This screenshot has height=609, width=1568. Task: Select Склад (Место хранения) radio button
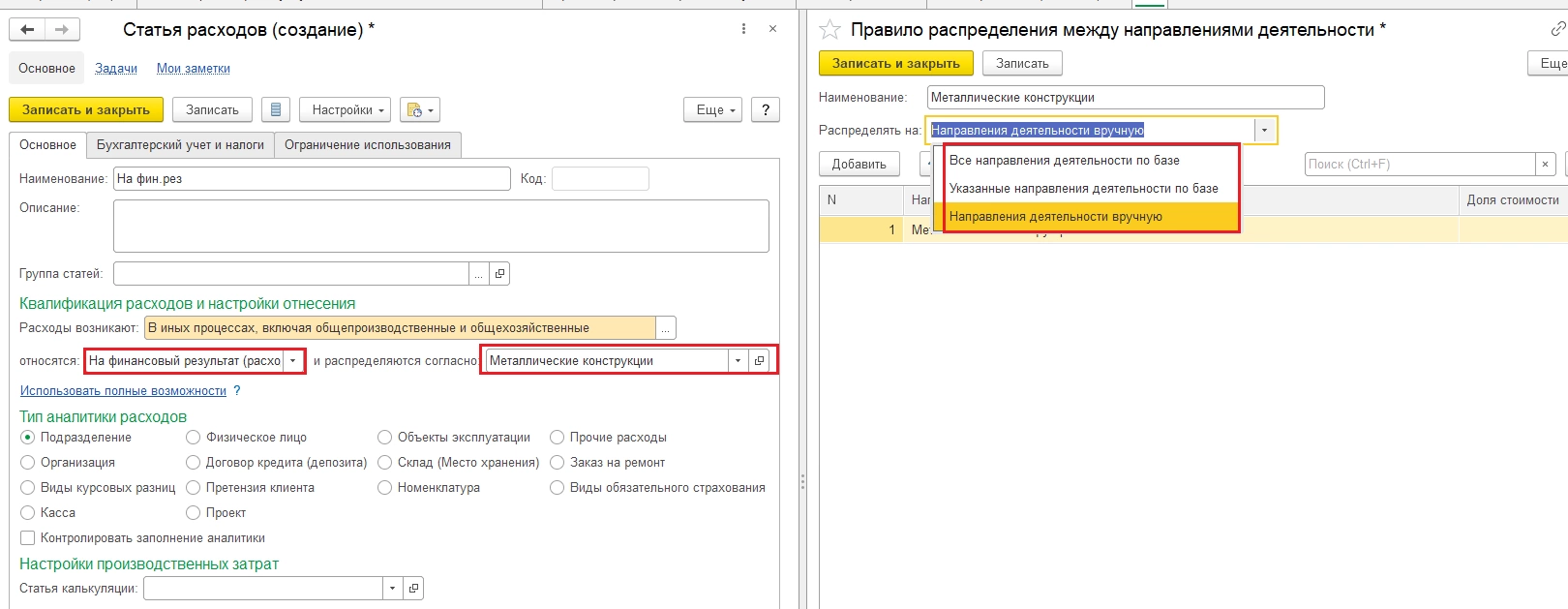pyautogui.click(x=384, y=463)
